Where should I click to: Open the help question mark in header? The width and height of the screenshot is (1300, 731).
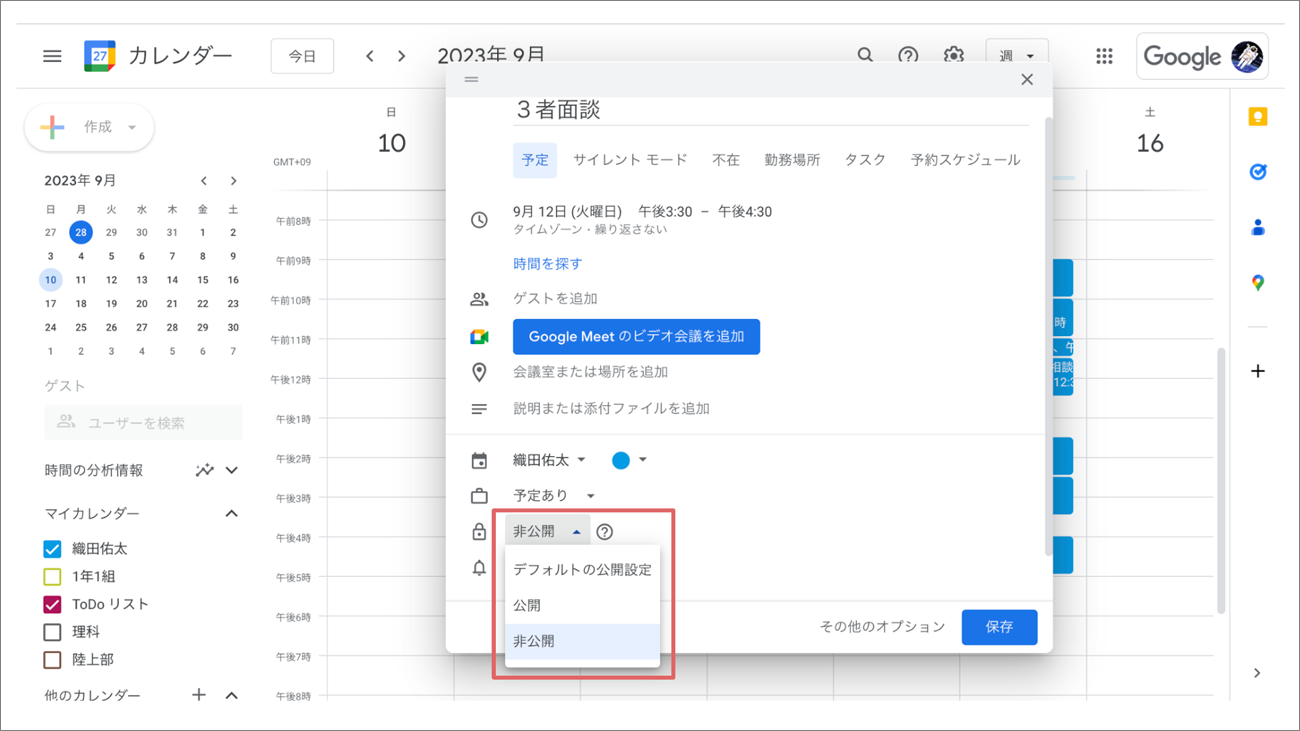pos(908,56)
